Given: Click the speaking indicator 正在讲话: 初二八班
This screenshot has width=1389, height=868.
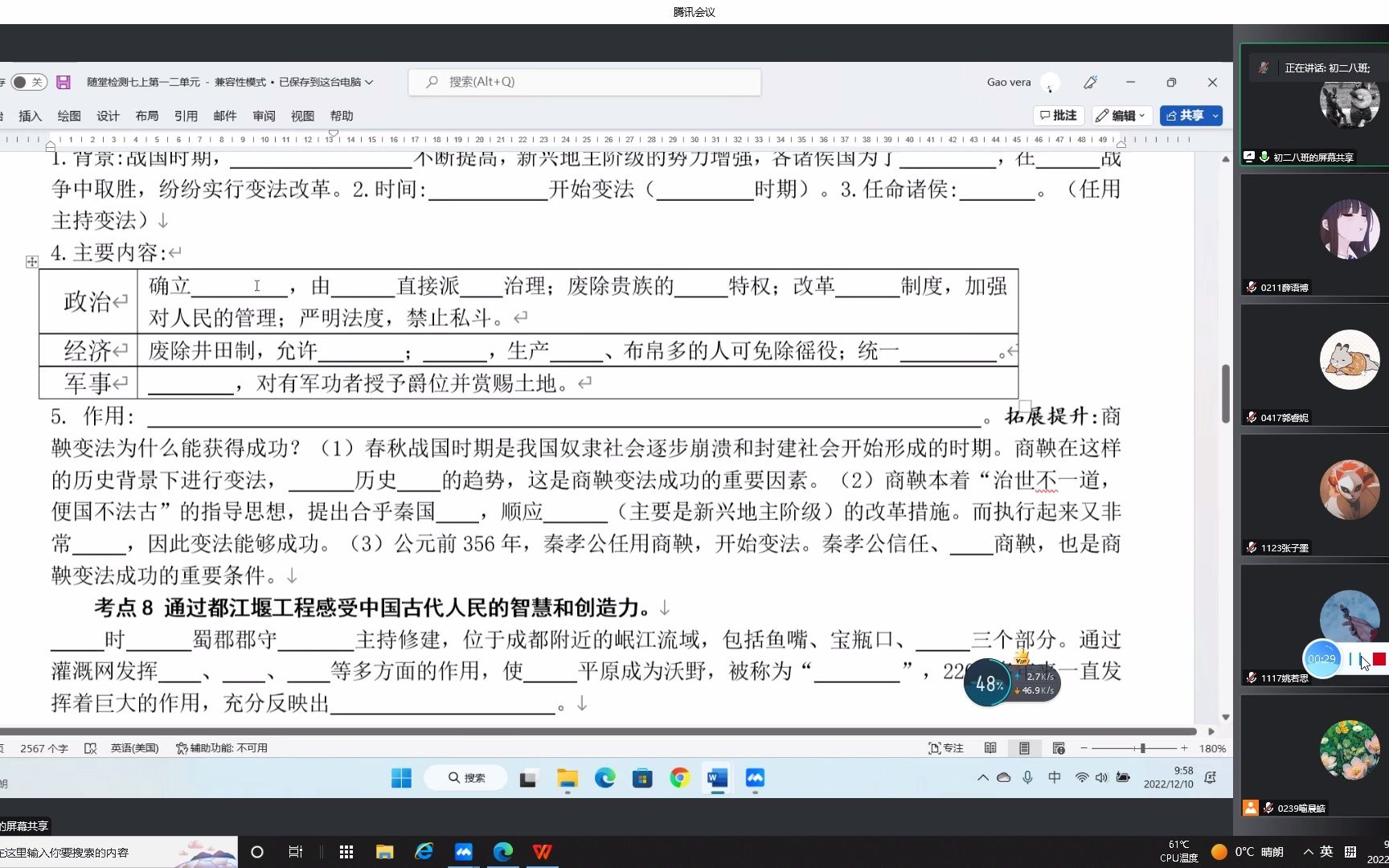Looking at the screenshot, I should coord(1319,68).
